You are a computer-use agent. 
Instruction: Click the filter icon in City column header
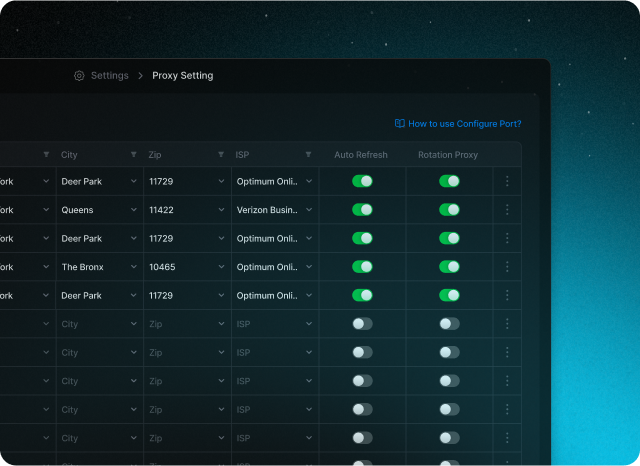[x=134, y=155]
